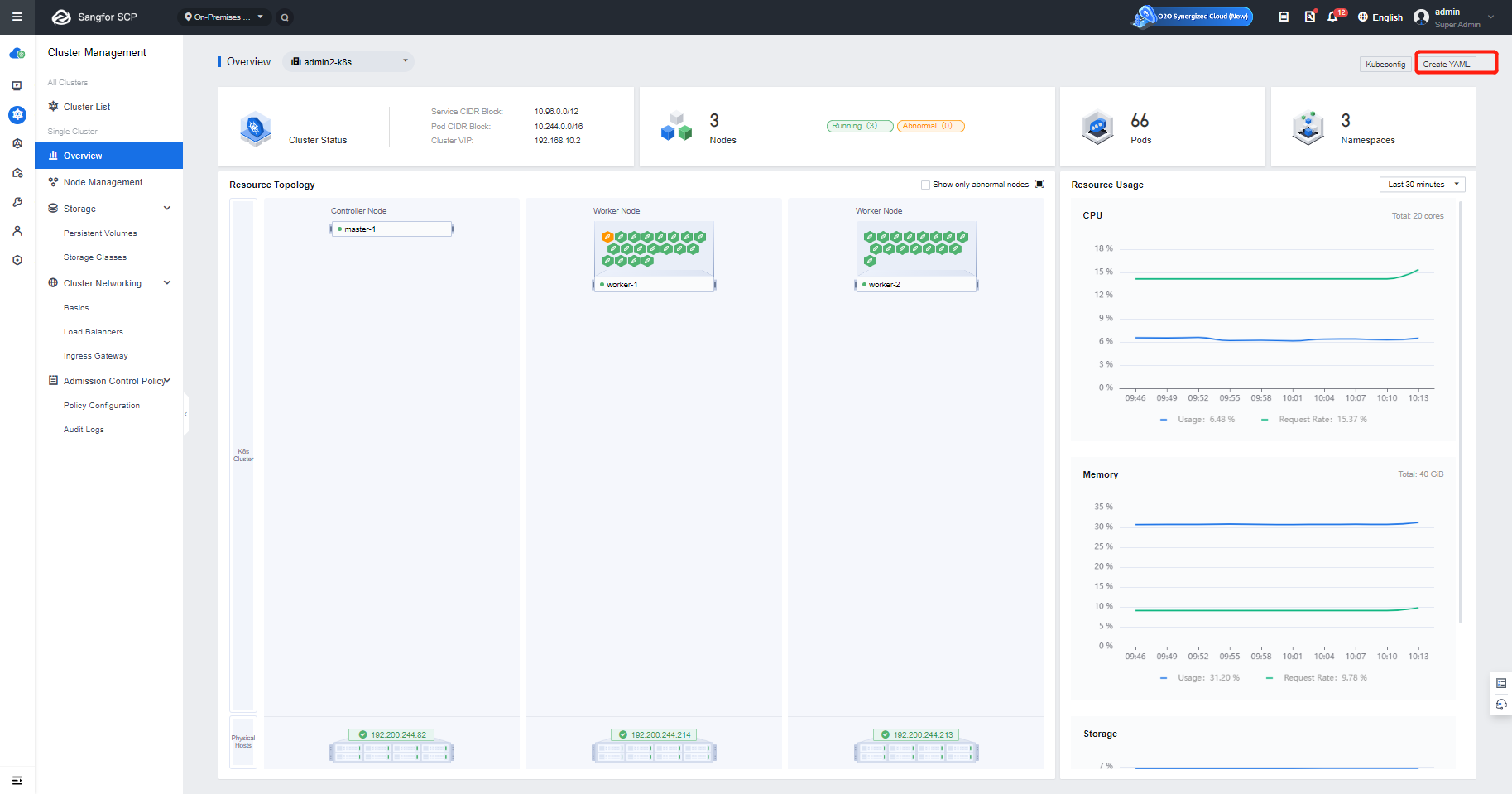Click the search icon in top bar
This screenshot has height=794, width=1512.
pos(285,17)
